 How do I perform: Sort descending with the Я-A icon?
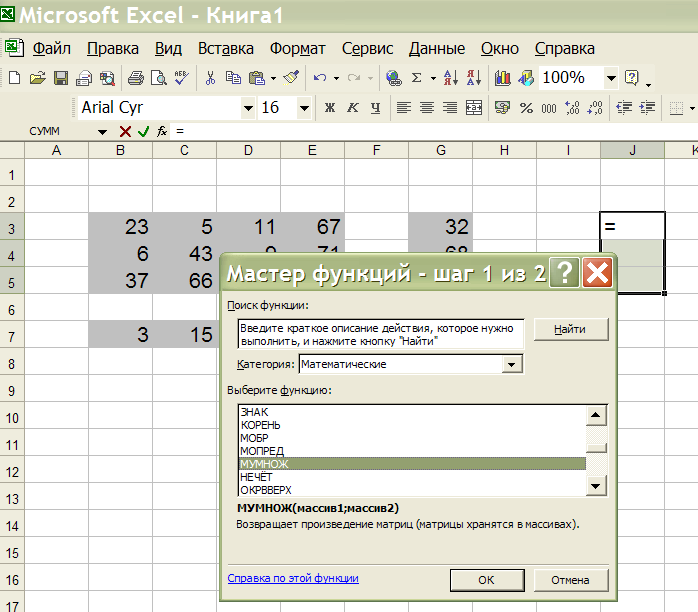pyautogui.click(x=474, y=78)
